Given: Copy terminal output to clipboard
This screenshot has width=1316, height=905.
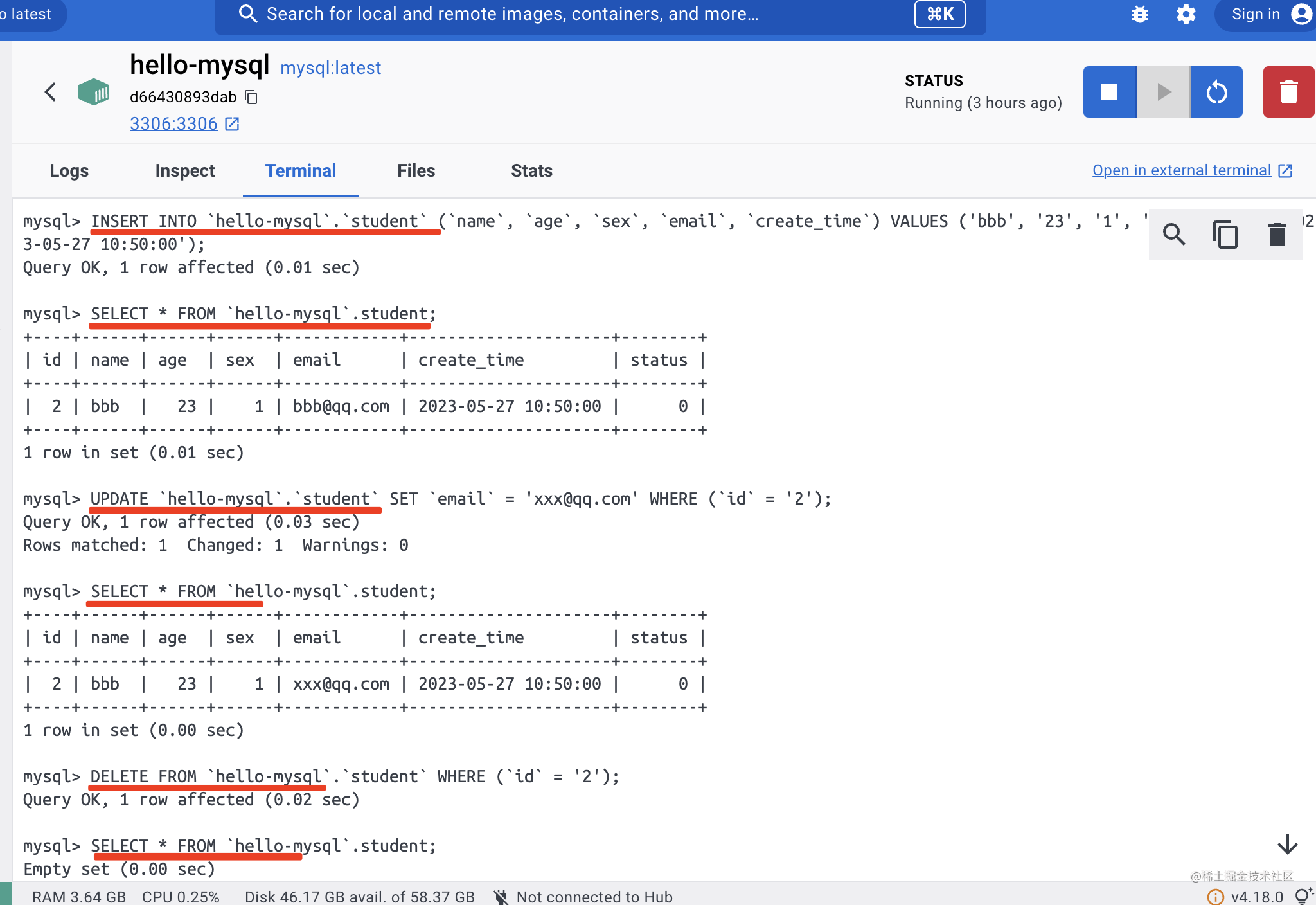Looking at the screenshot, I should point(1225,235).
